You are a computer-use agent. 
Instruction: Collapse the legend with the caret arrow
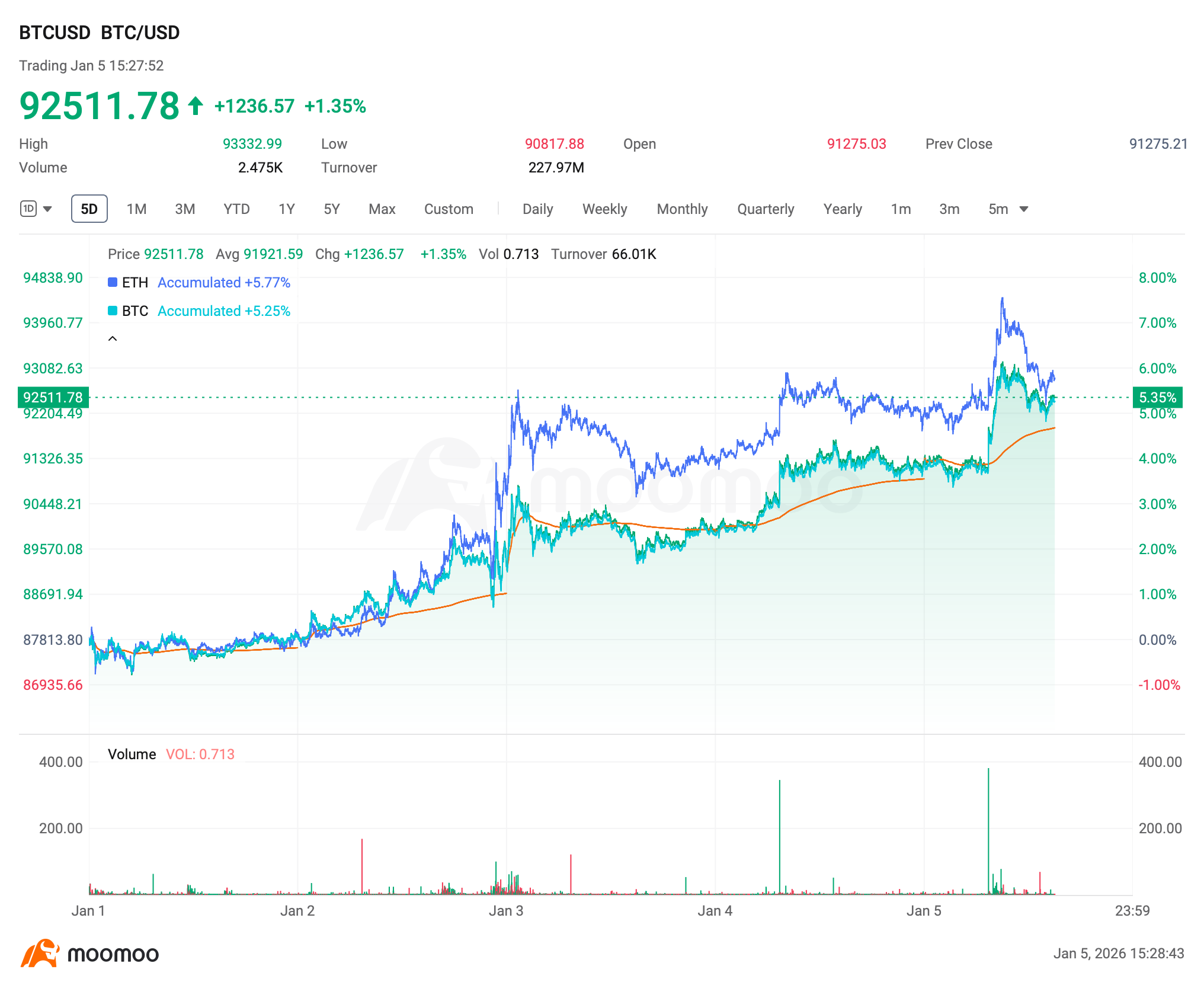[113, 338]
